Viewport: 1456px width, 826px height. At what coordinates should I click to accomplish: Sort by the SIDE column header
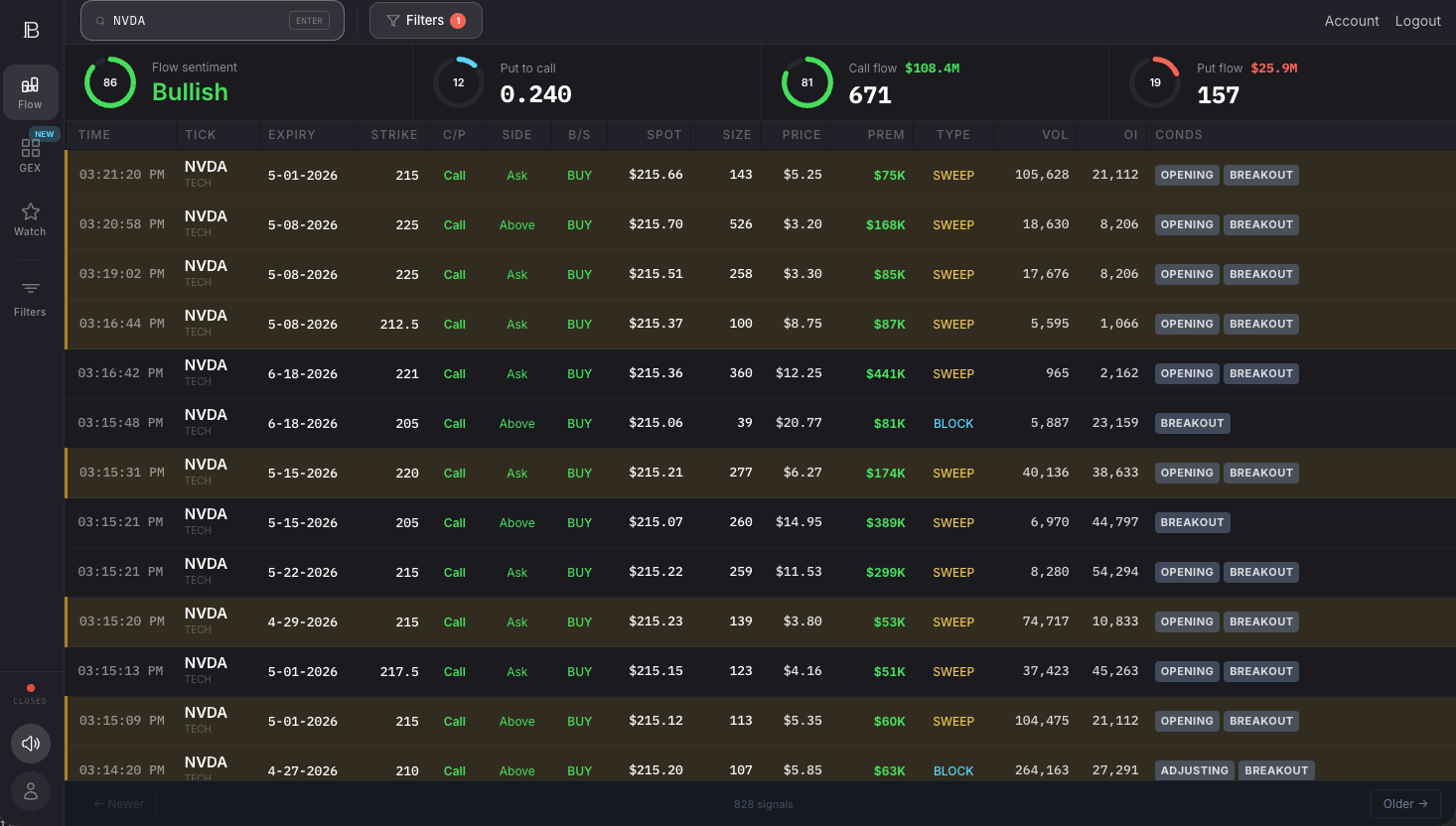pos(517,135)
